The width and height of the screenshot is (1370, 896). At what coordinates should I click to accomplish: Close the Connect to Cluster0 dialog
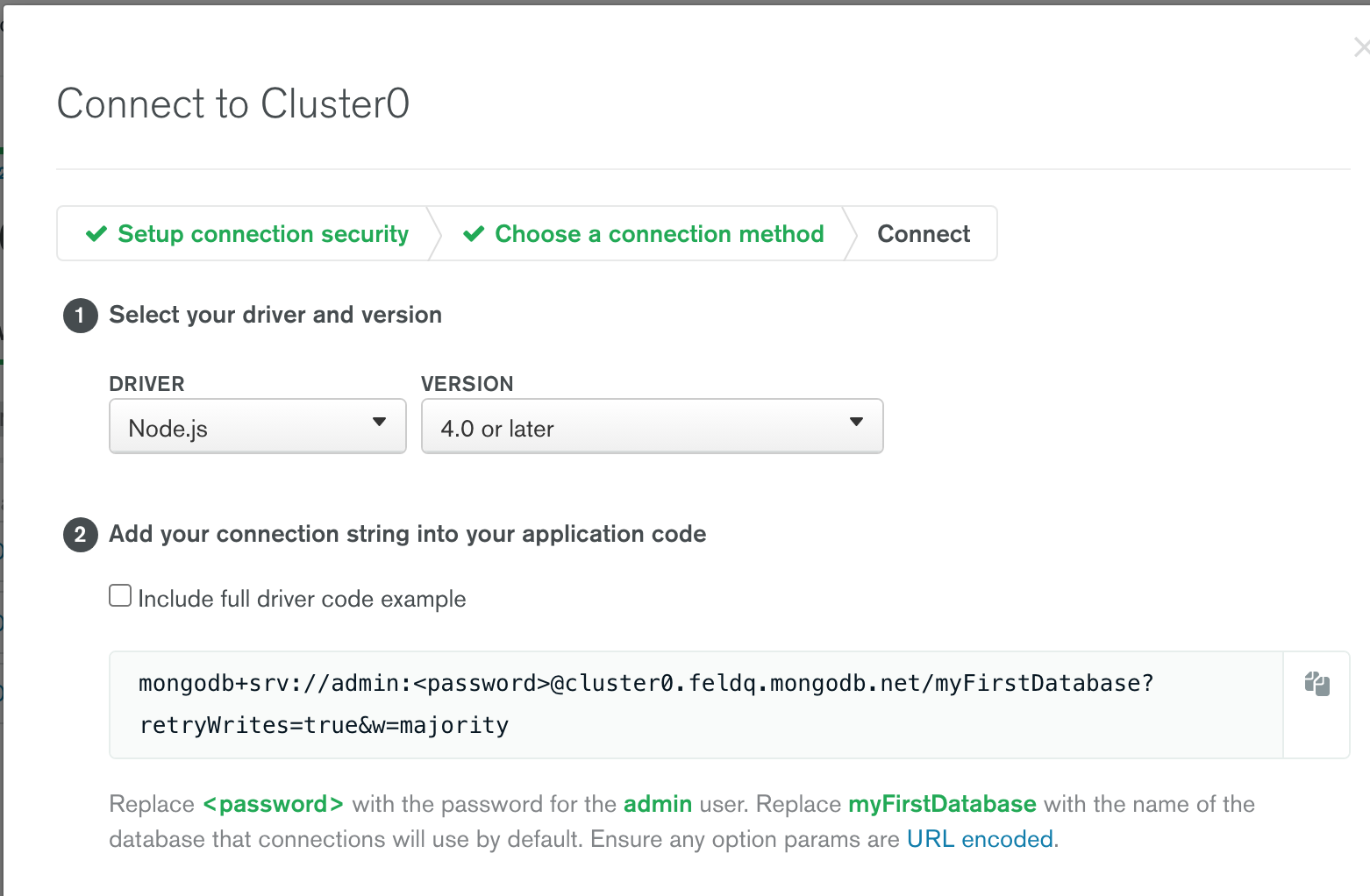click(x=1362, y=47)
